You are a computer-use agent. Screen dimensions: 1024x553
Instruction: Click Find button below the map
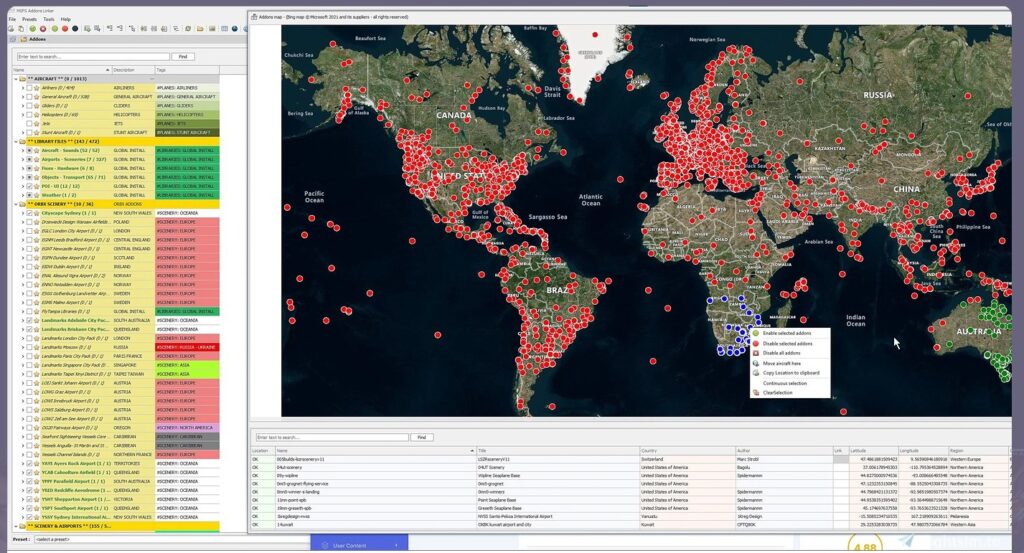point(422,437)
